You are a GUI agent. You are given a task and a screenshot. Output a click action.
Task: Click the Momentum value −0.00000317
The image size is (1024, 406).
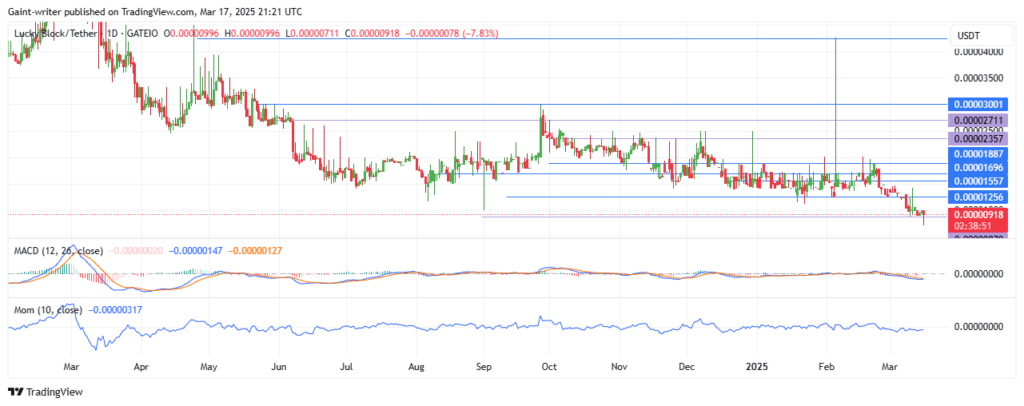click(115, 309)
